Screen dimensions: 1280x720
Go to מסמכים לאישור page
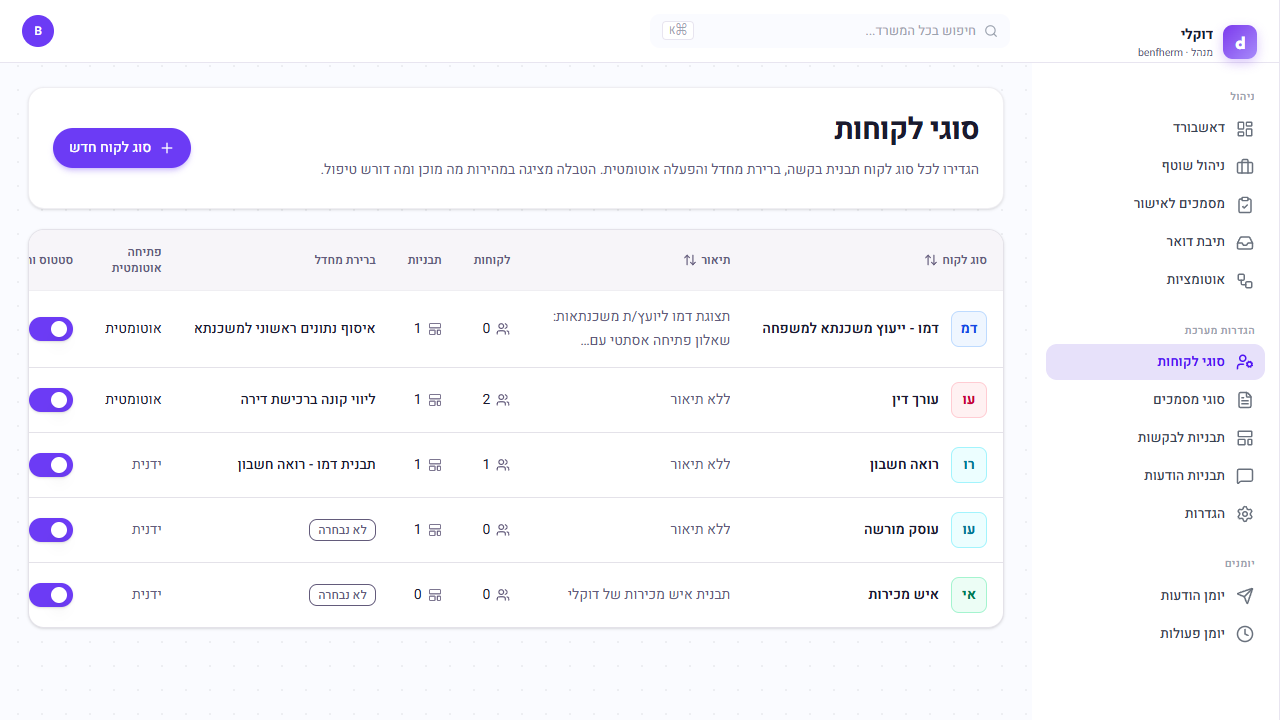pyautogui.click(x=1156, y=204)
